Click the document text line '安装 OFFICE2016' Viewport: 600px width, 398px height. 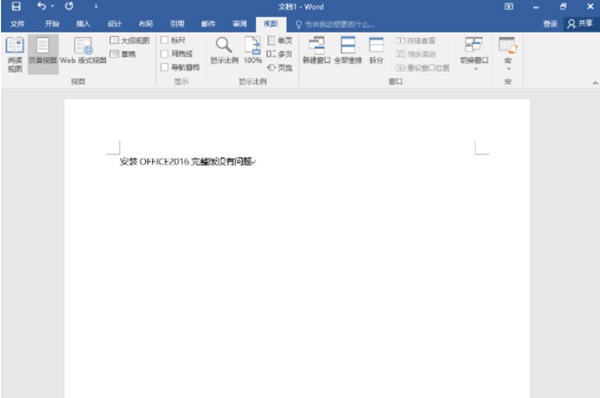(x=155, y=161)
